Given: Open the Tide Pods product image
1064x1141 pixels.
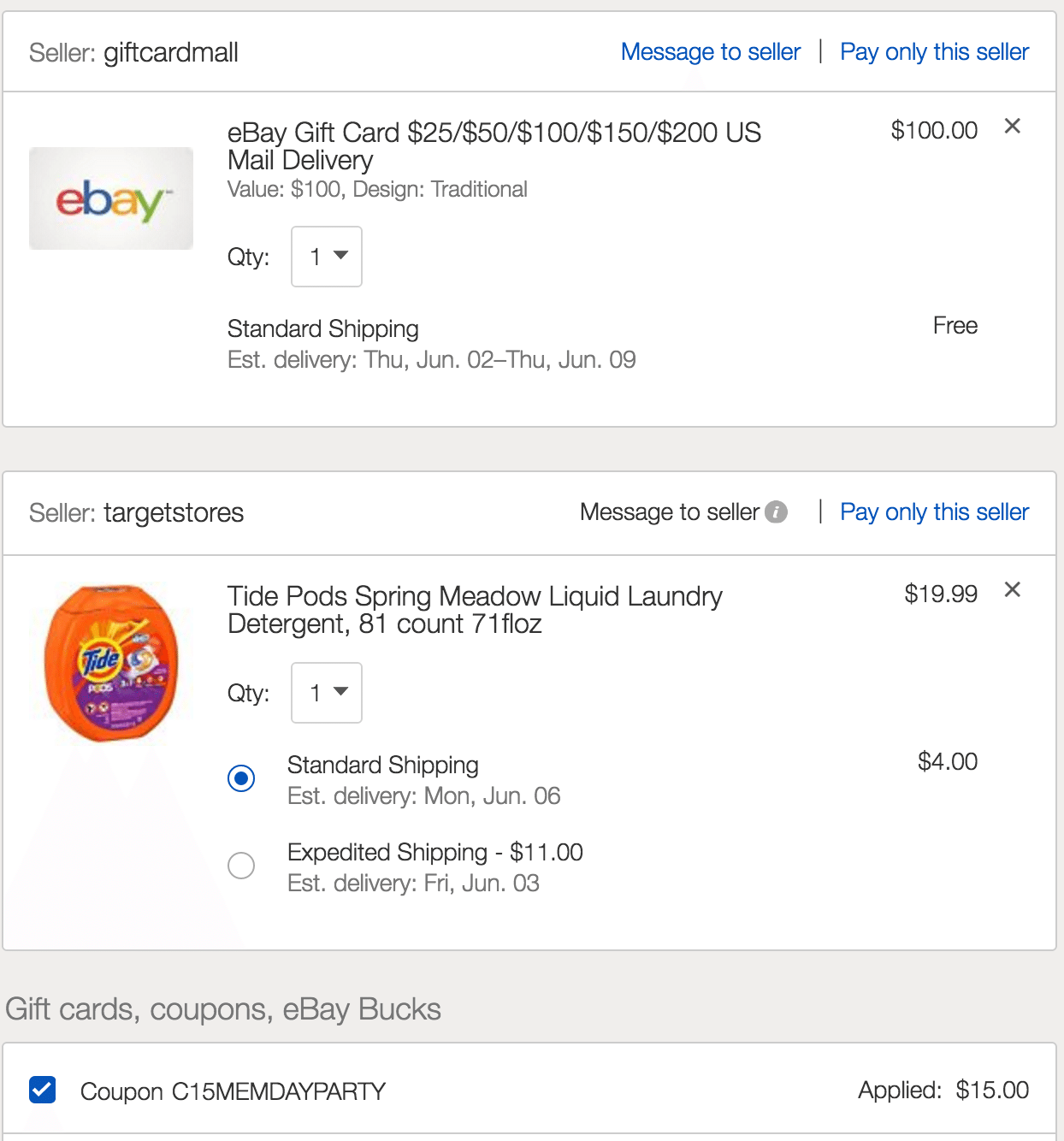Looking at the screenshot, I should [x=111, y=663].
